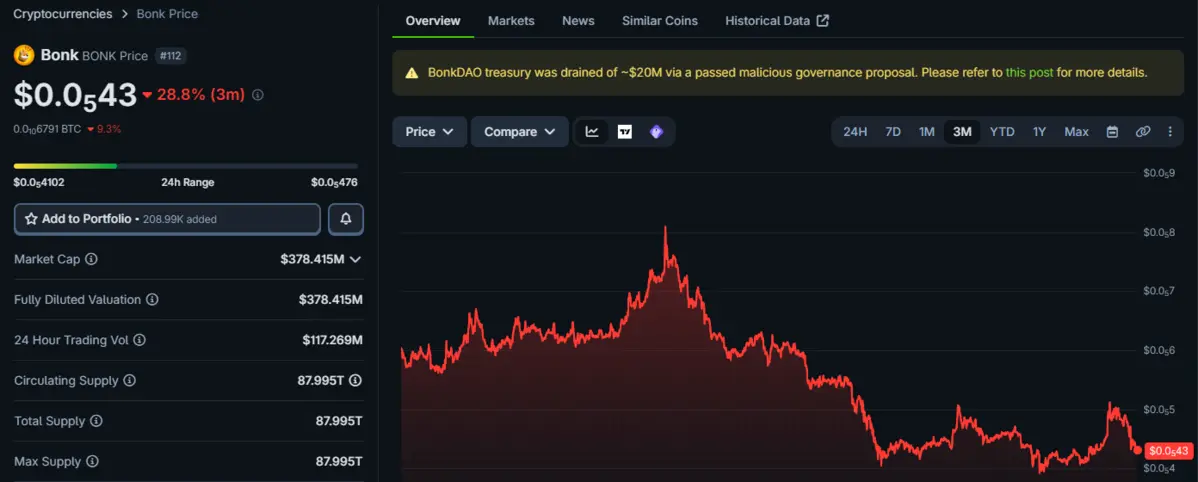This screenshot has height=482, width=1198.
Task: Click the purple diamond chart icon
Action: (656, 131)
